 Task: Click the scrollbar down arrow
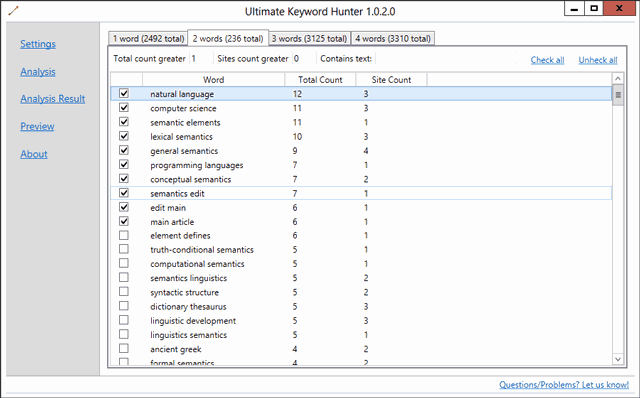click(x=618, y=359)
